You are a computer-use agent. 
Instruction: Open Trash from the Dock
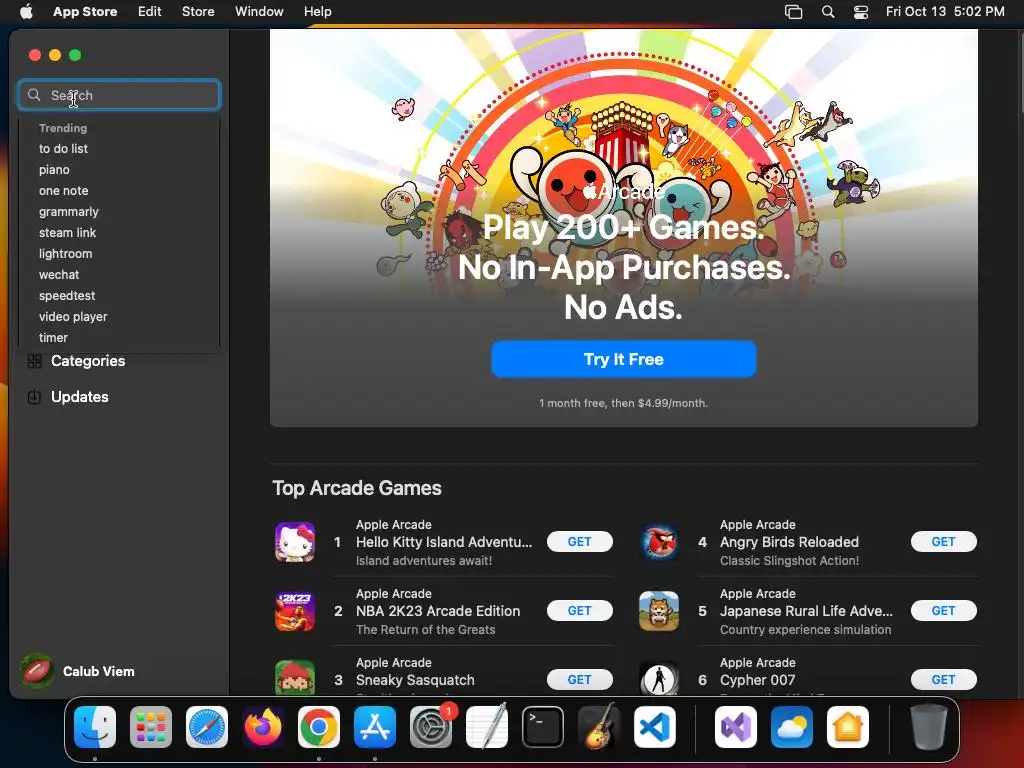(x=929, y=727)
